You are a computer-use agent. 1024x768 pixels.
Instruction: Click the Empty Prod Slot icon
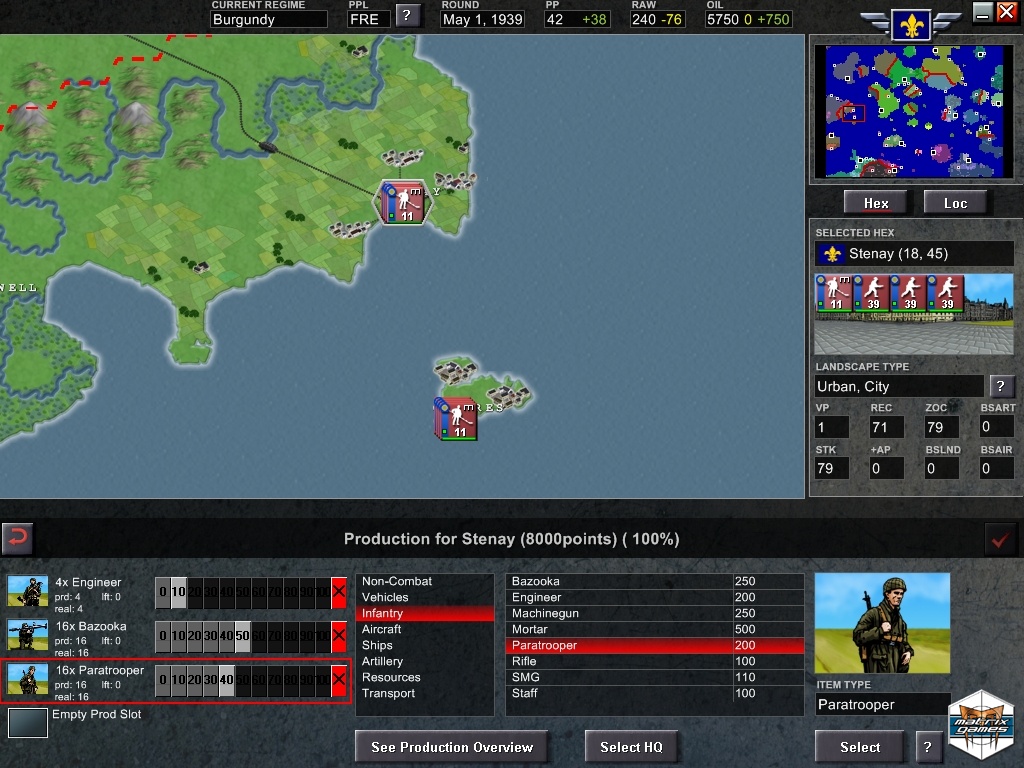[x=27, y=723]
